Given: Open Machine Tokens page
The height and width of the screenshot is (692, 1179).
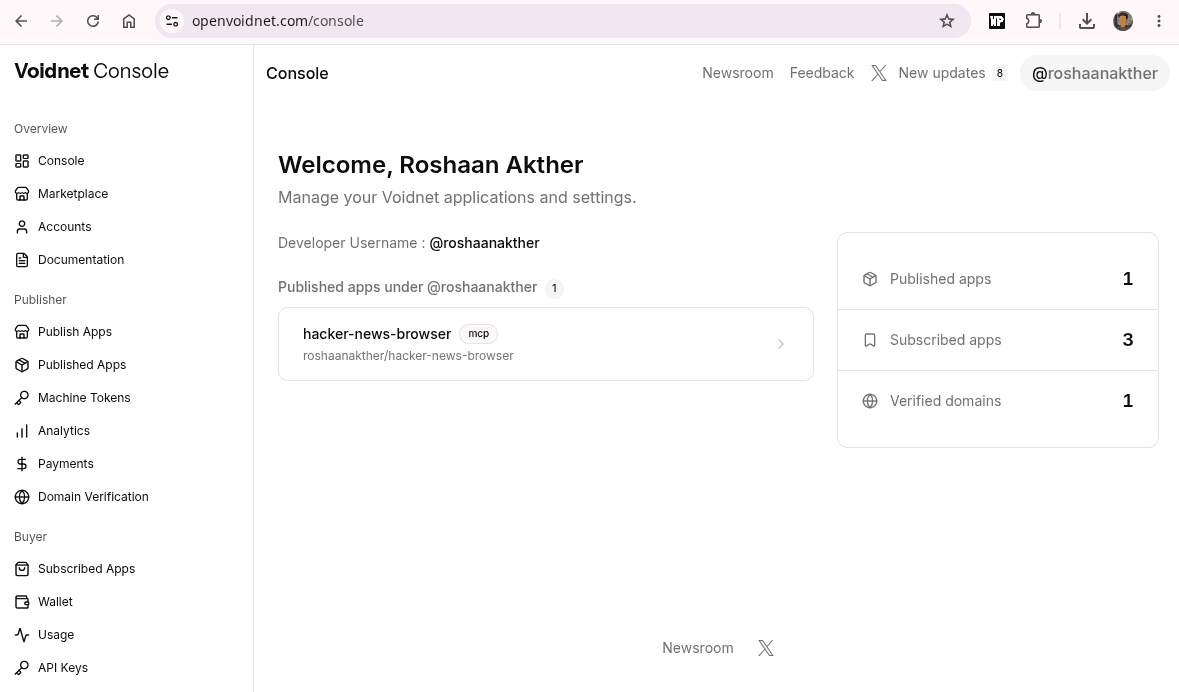Looking at the screenshot, I should pos(73,398).
